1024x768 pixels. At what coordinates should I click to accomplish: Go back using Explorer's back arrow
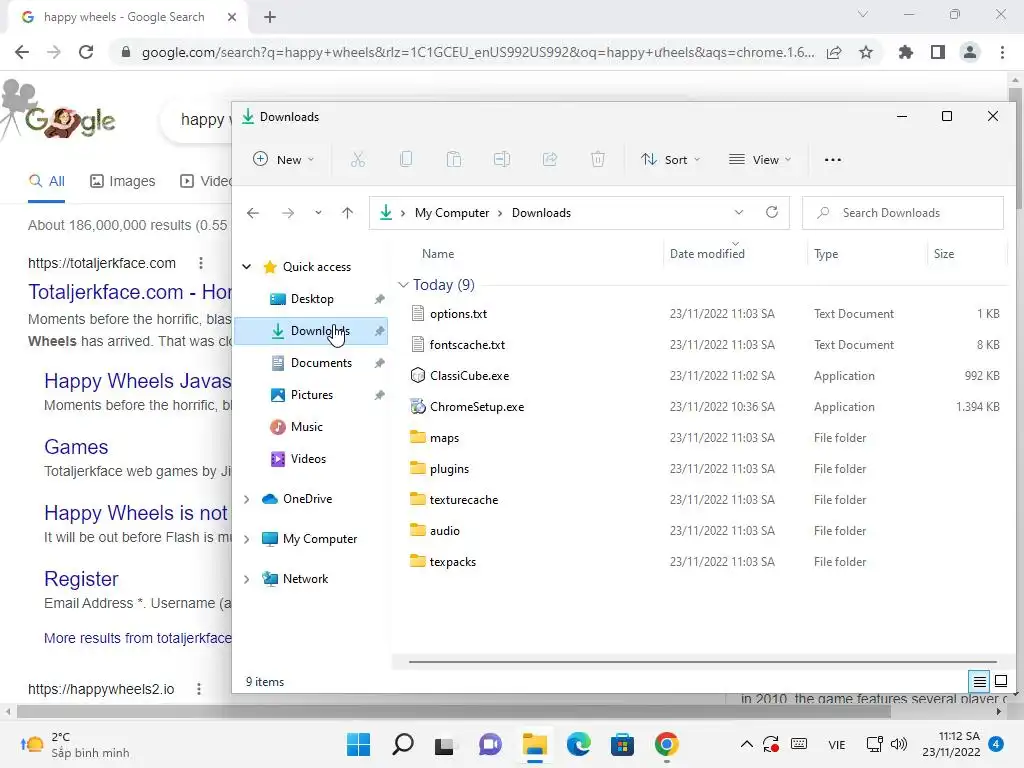[x=253, y=213]
